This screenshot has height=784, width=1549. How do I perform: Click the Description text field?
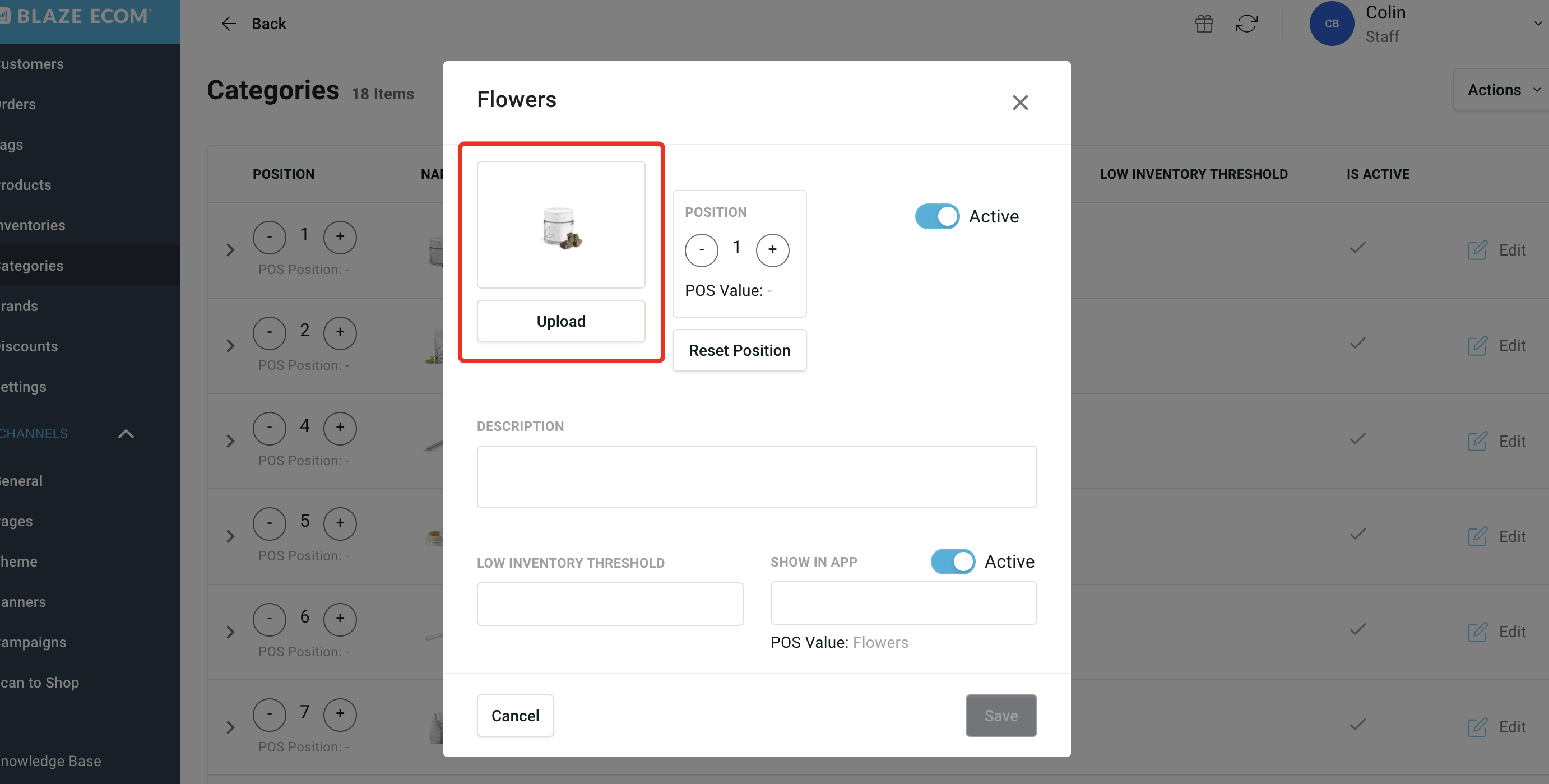tap(756, 477)
